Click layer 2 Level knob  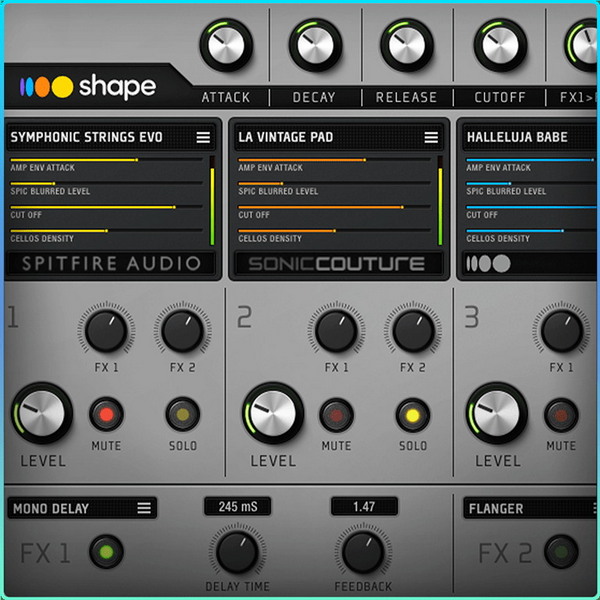273,413
